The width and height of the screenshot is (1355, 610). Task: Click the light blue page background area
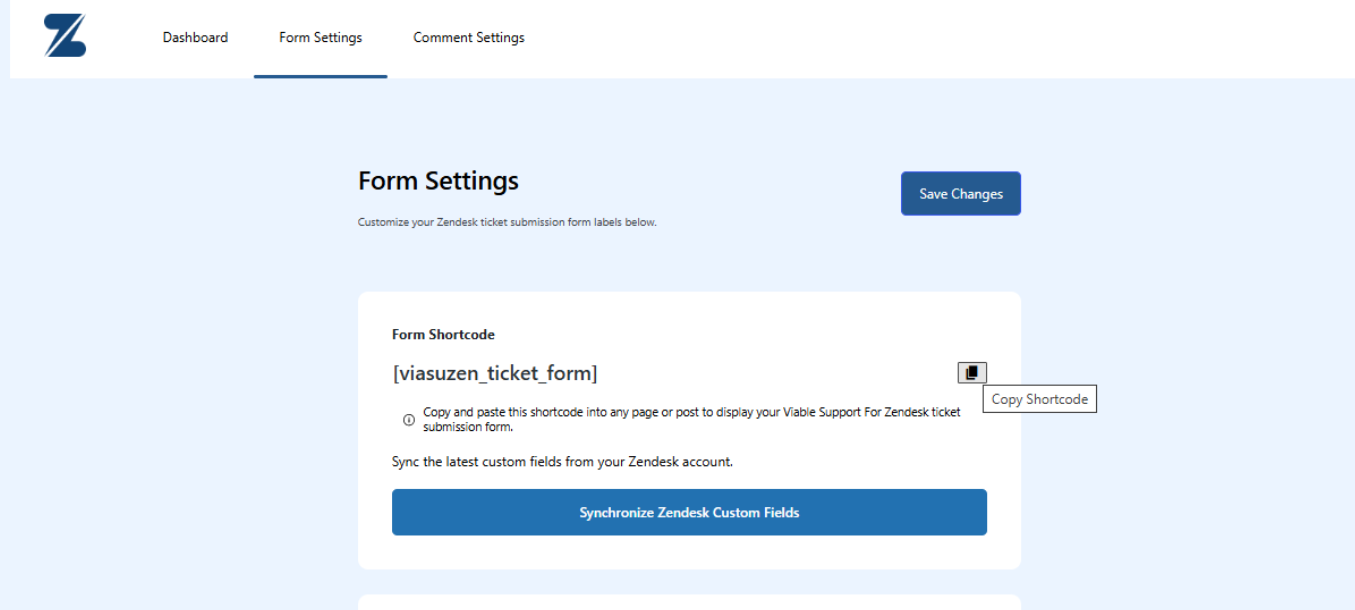[x=180, y=350]
